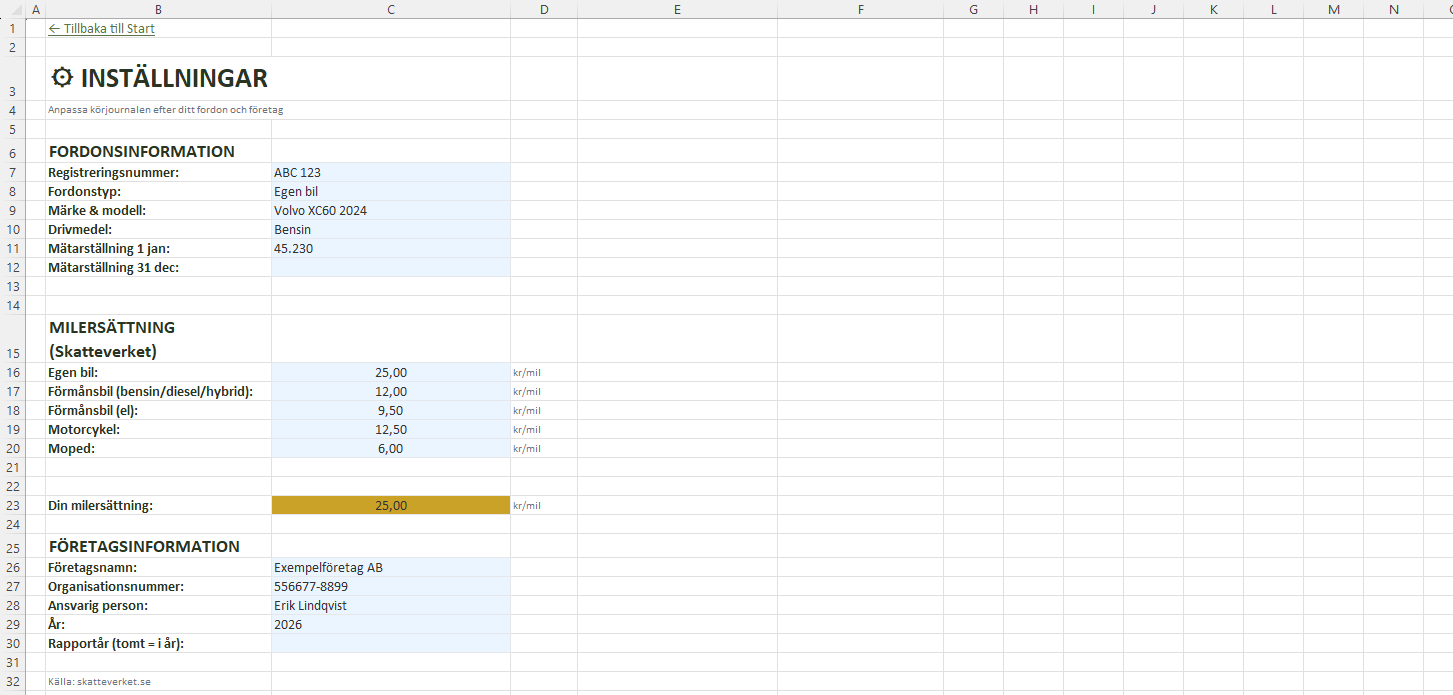
Task: Click the Förmånsbil (el) label
Action: click(93, 411)
